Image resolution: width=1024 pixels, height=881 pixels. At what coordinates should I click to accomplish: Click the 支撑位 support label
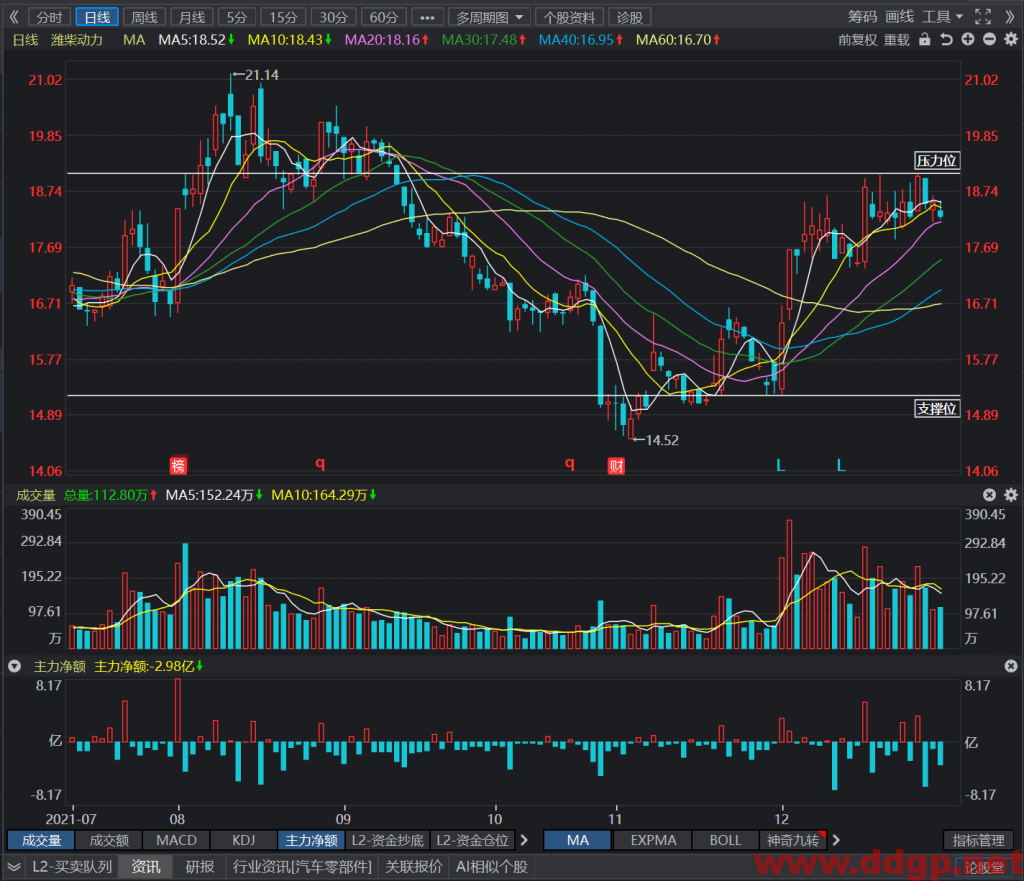[x=936, y=409]
